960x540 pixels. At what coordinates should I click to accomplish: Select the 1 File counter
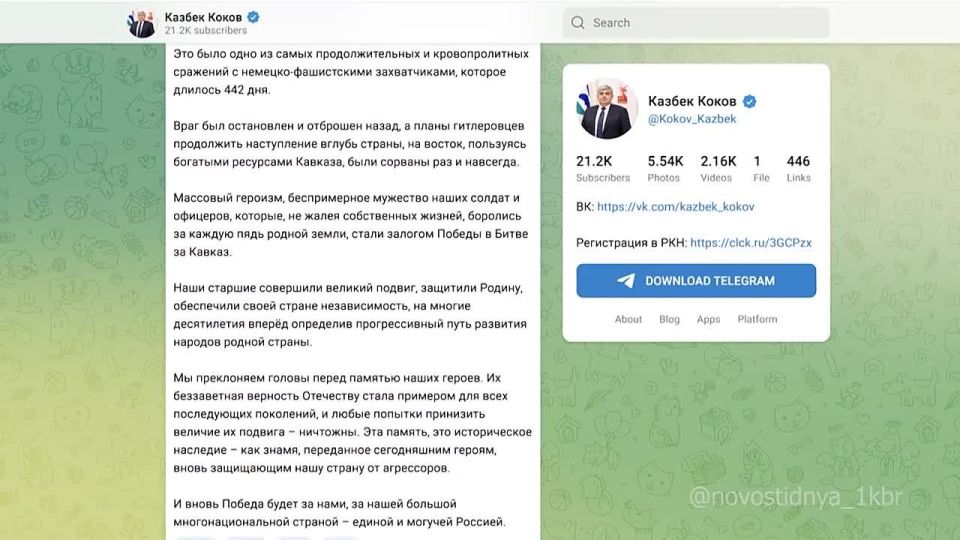[761, 168]
